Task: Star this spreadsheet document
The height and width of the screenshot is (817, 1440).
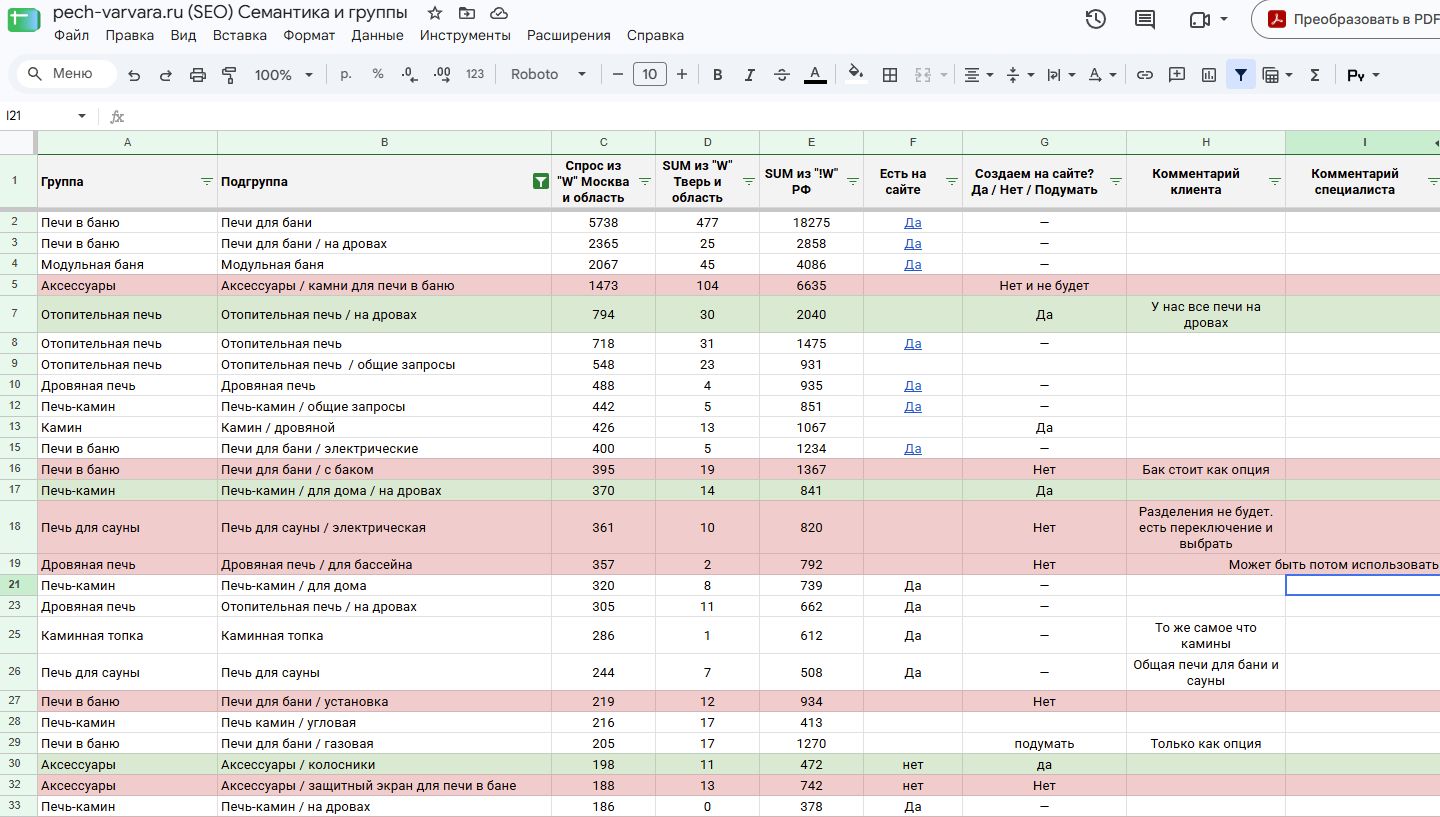Action: coord(434,13)
